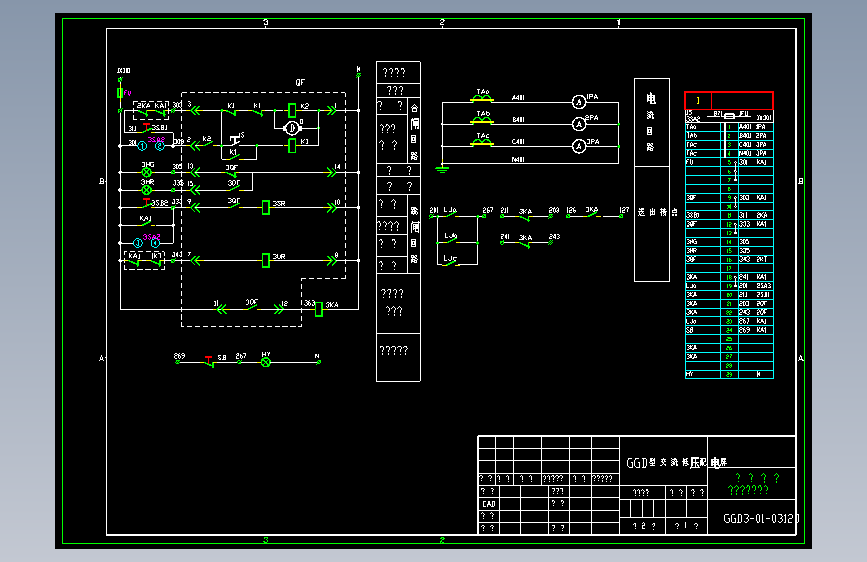Screen dimensions: 867x562
Task: Click the 269 terminal label near SB
Action: pyautogui.click(x=179, y=356)
